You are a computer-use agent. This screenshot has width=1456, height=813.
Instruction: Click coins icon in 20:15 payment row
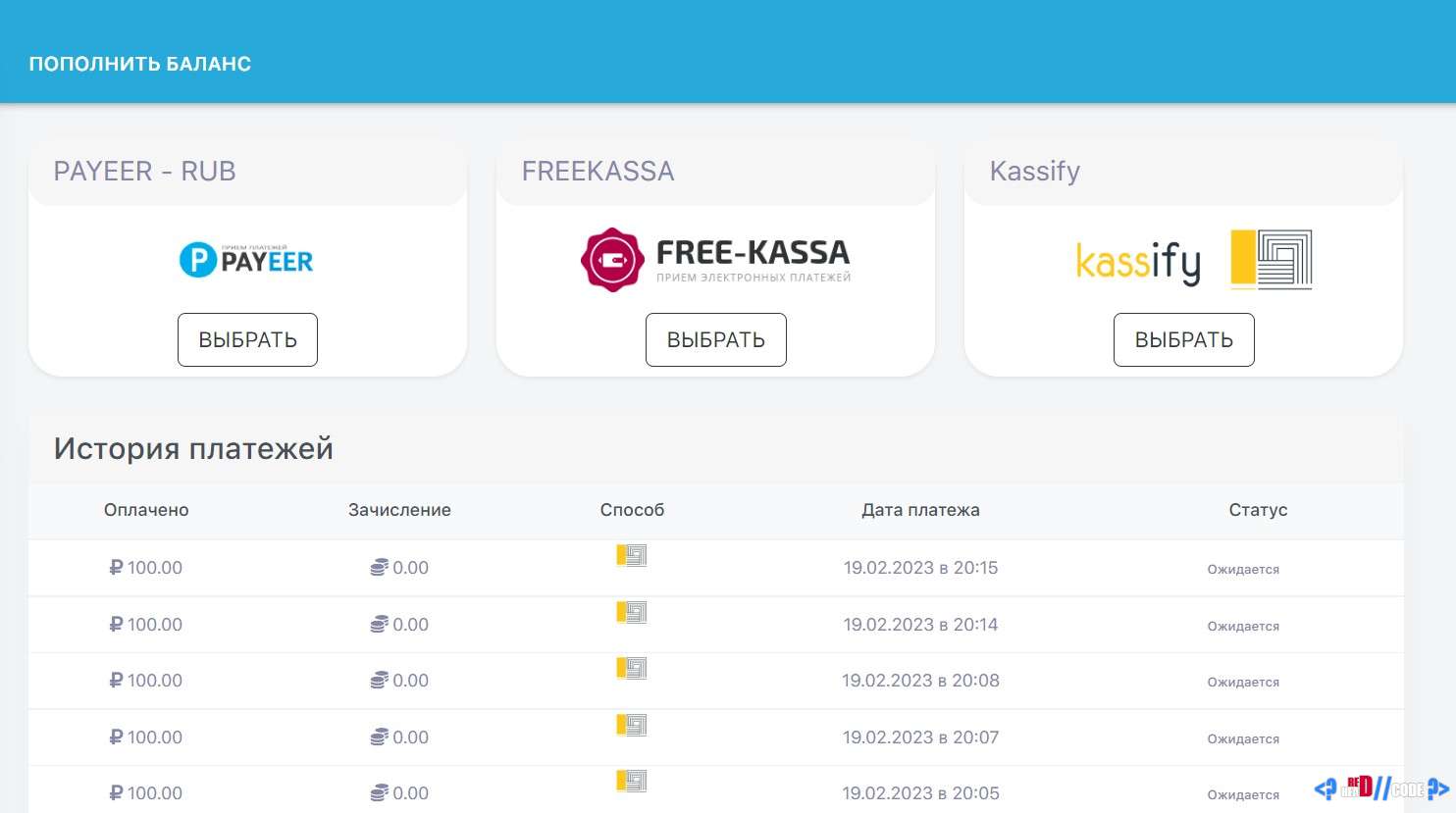click(380, 568)
